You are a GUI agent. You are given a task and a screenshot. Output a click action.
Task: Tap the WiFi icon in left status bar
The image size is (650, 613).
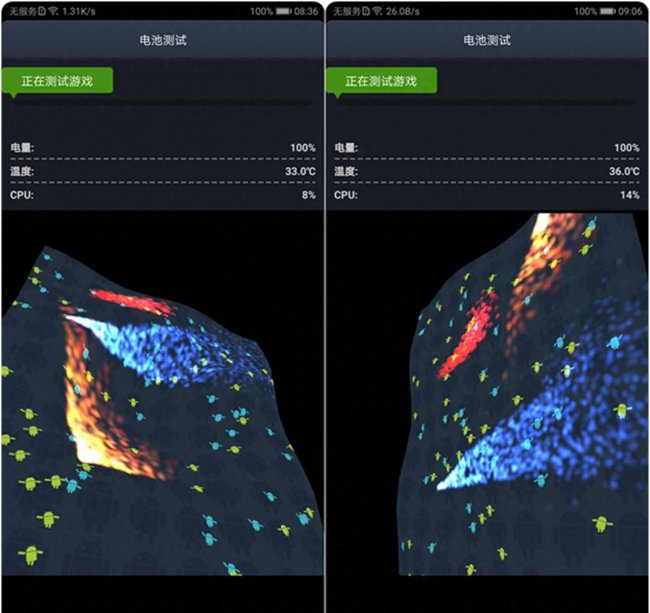pyautogui.click(x=53, y=11)
